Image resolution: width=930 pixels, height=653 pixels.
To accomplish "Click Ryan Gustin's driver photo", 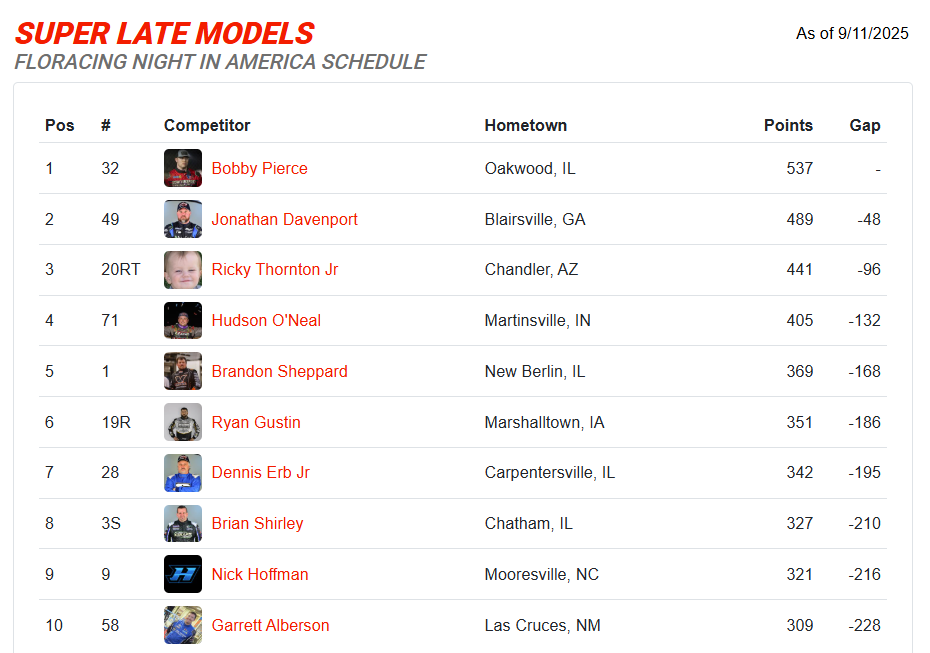I will (x=183, y=422).
